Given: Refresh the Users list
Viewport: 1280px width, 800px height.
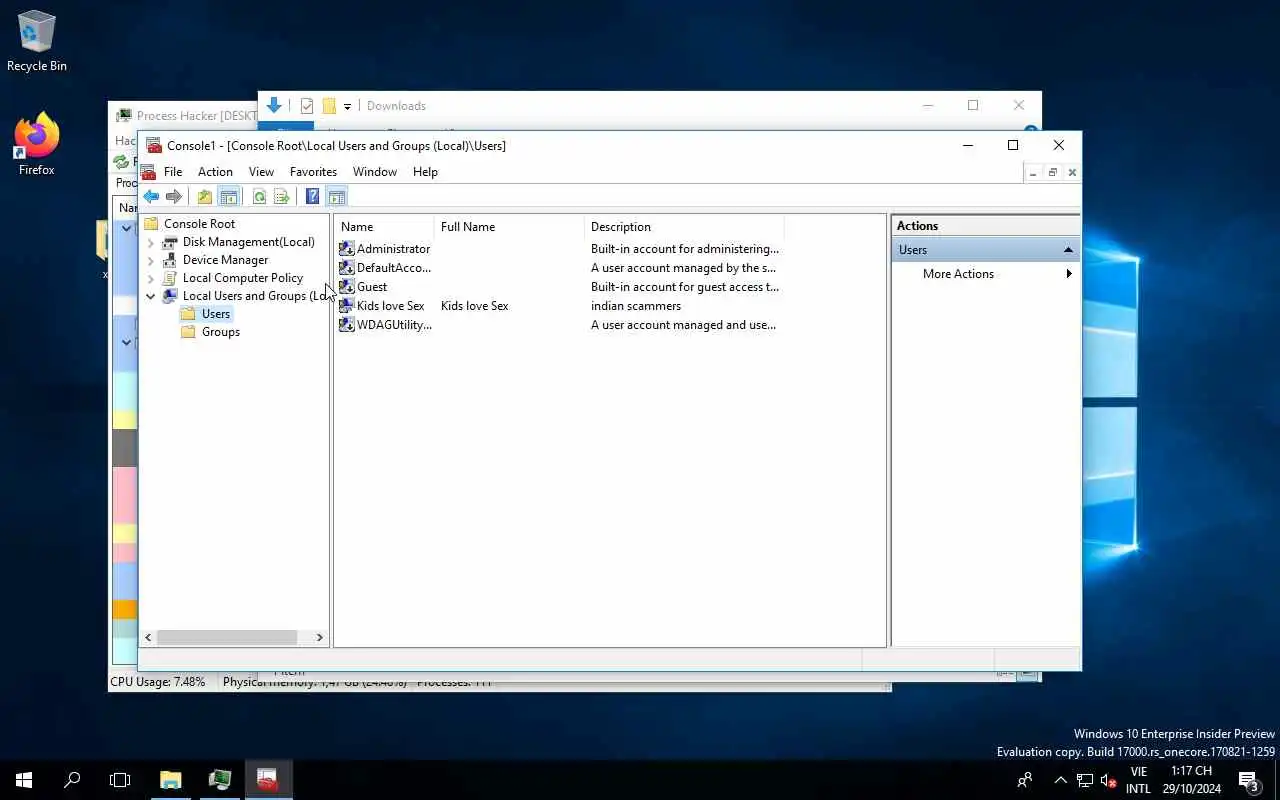Looking at the screenshot, I should [x=259, y=197].
